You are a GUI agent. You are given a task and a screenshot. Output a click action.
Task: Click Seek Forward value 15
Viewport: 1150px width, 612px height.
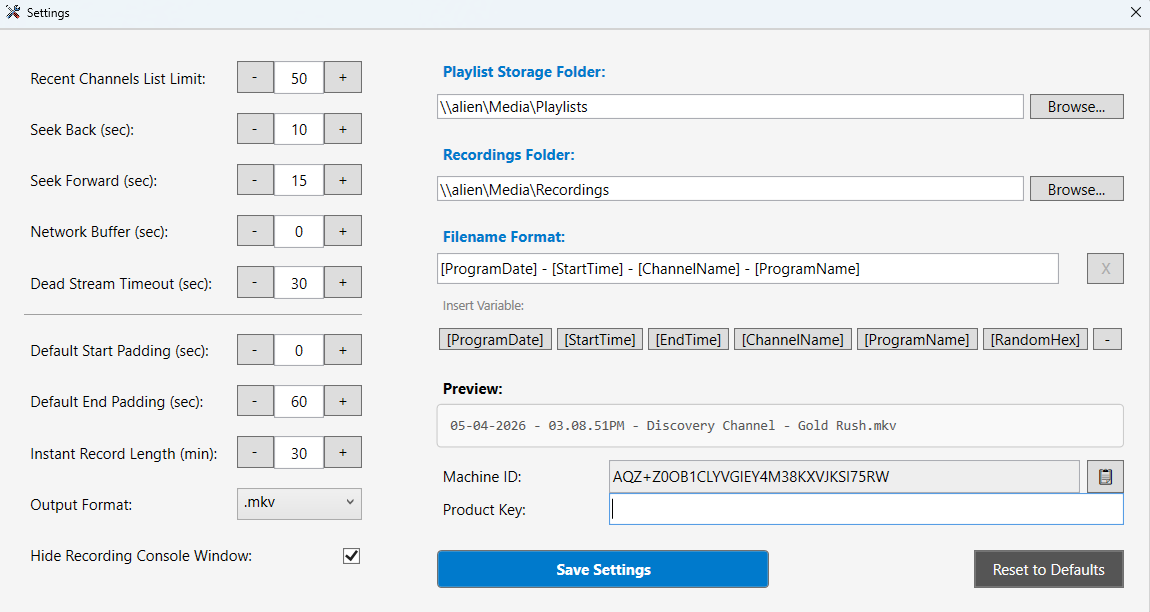point(299,181)
